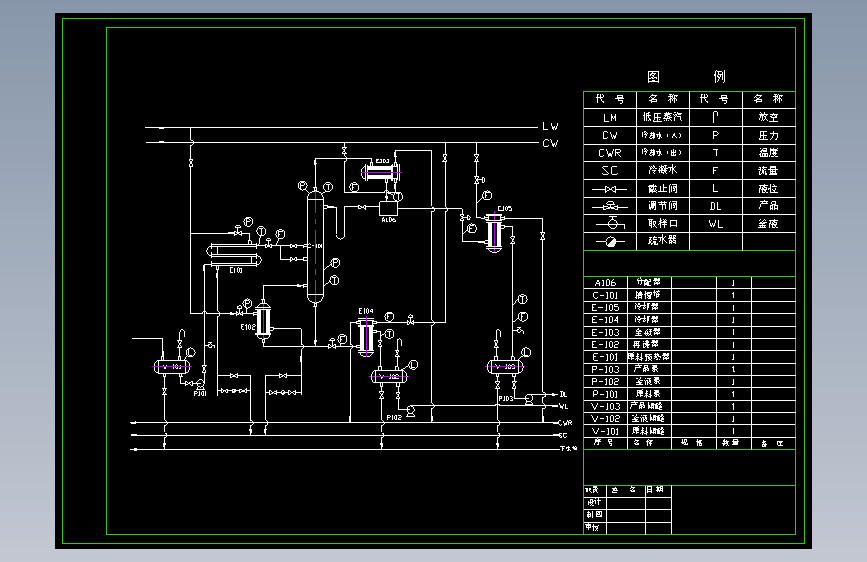Click the 液位 name cell
867x562 pixels.
point(769,189)
